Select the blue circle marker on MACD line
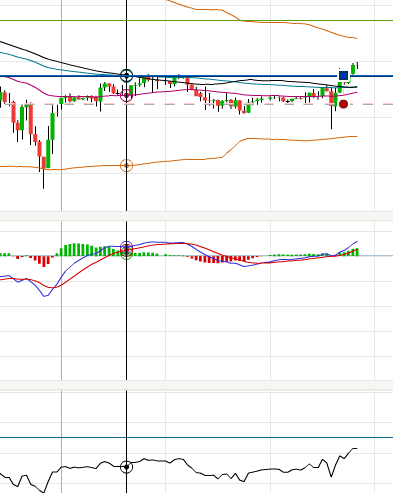The width and height of the screenshot is (393, 493). pyautogui.click(x=126, y=247)
